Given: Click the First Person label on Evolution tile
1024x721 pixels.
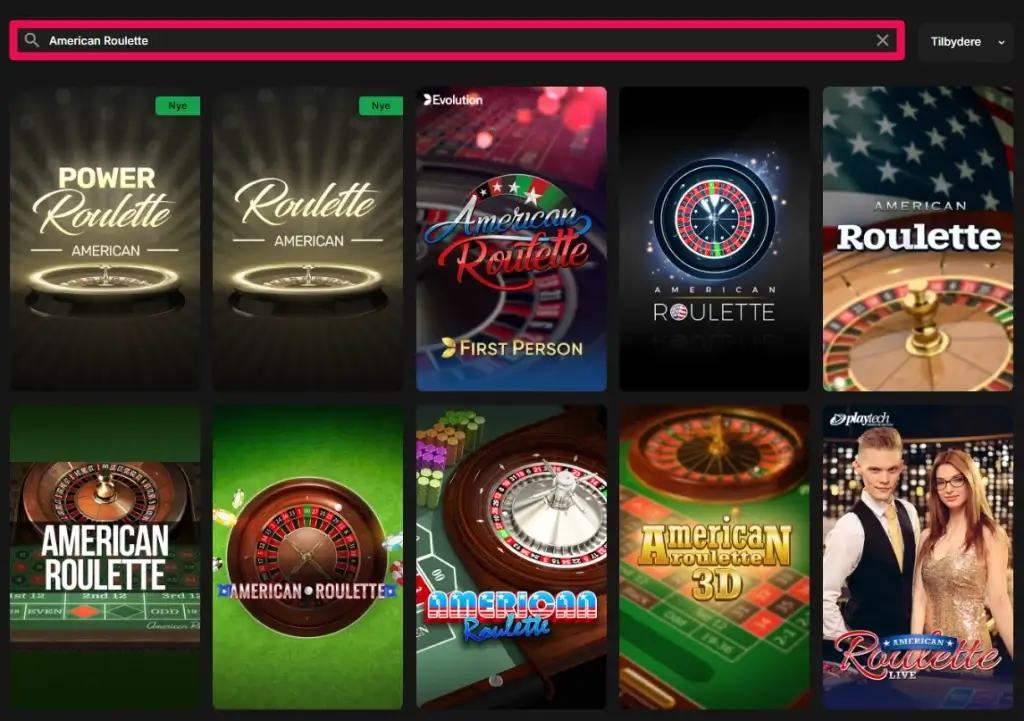Looking at the screenshot, I should pyautogui.click(x=512, y=348).
